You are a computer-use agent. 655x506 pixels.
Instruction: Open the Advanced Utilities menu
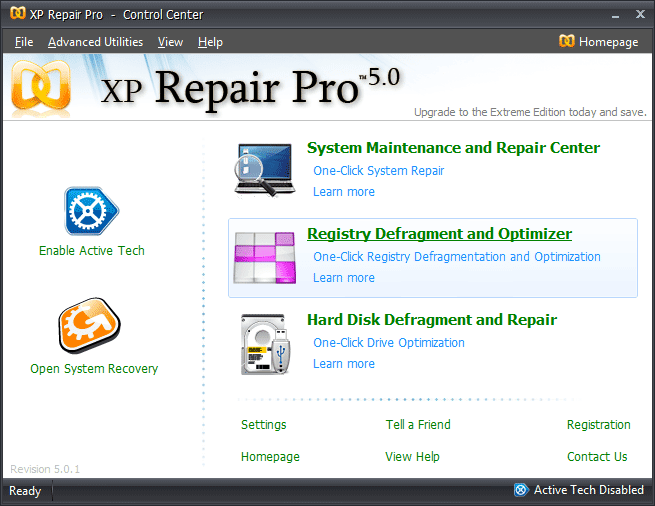[x=95, y=42]
